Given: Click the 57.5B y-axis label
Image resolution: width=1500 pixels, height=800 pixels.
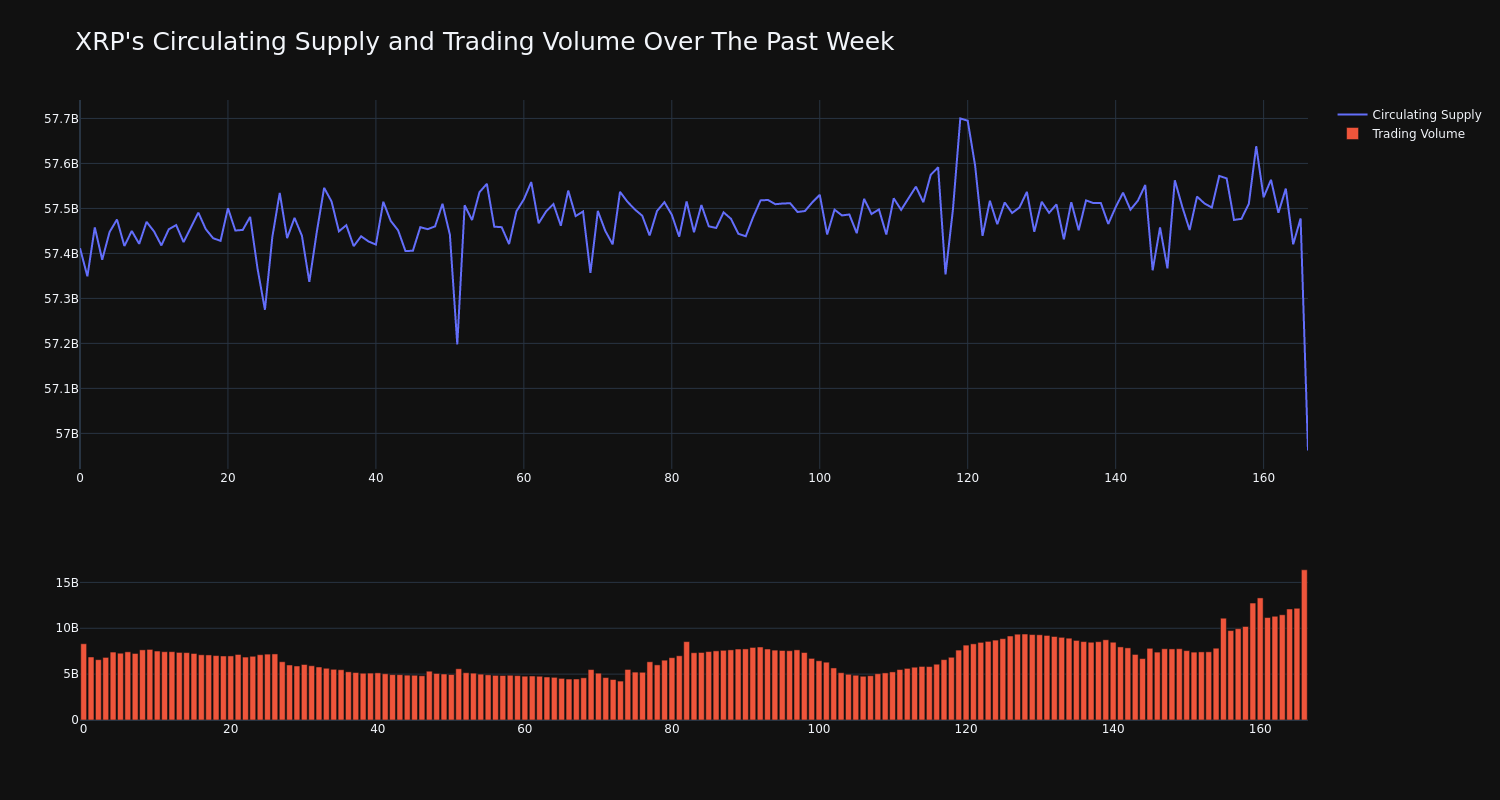Looking at the screenshot, I should tap(61, 209).
